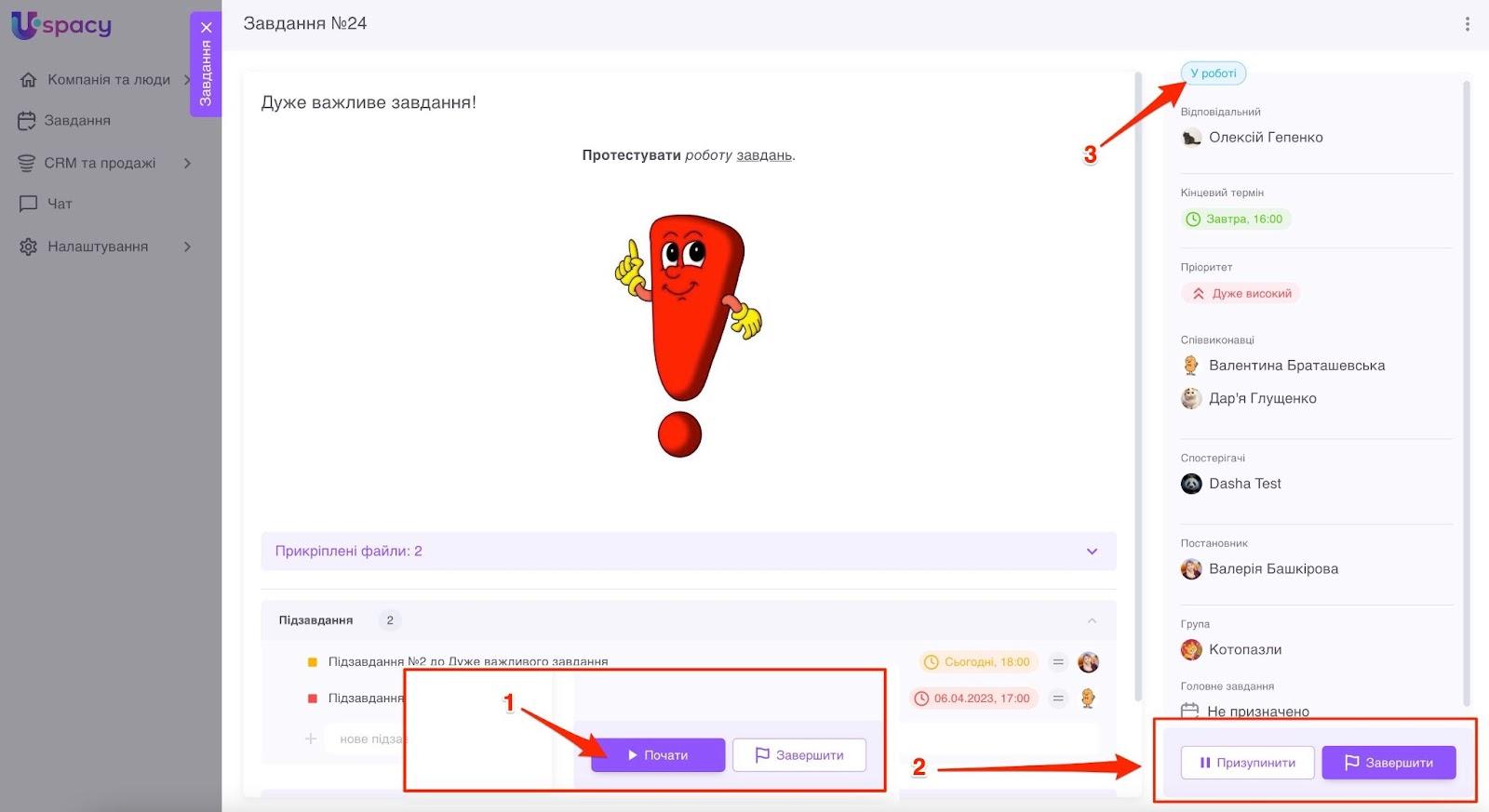Pause the task with Призупинити
Viewport: 1489px width, 812px height.
coord(1247,763)
